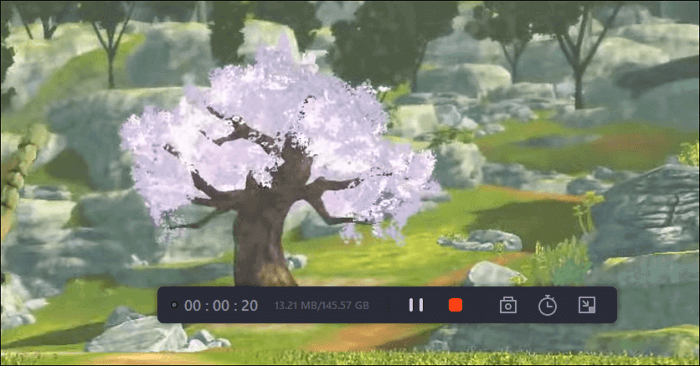
Task: Click the 13.21 MB/145.57 GB storage text
Action: [321, 306]
